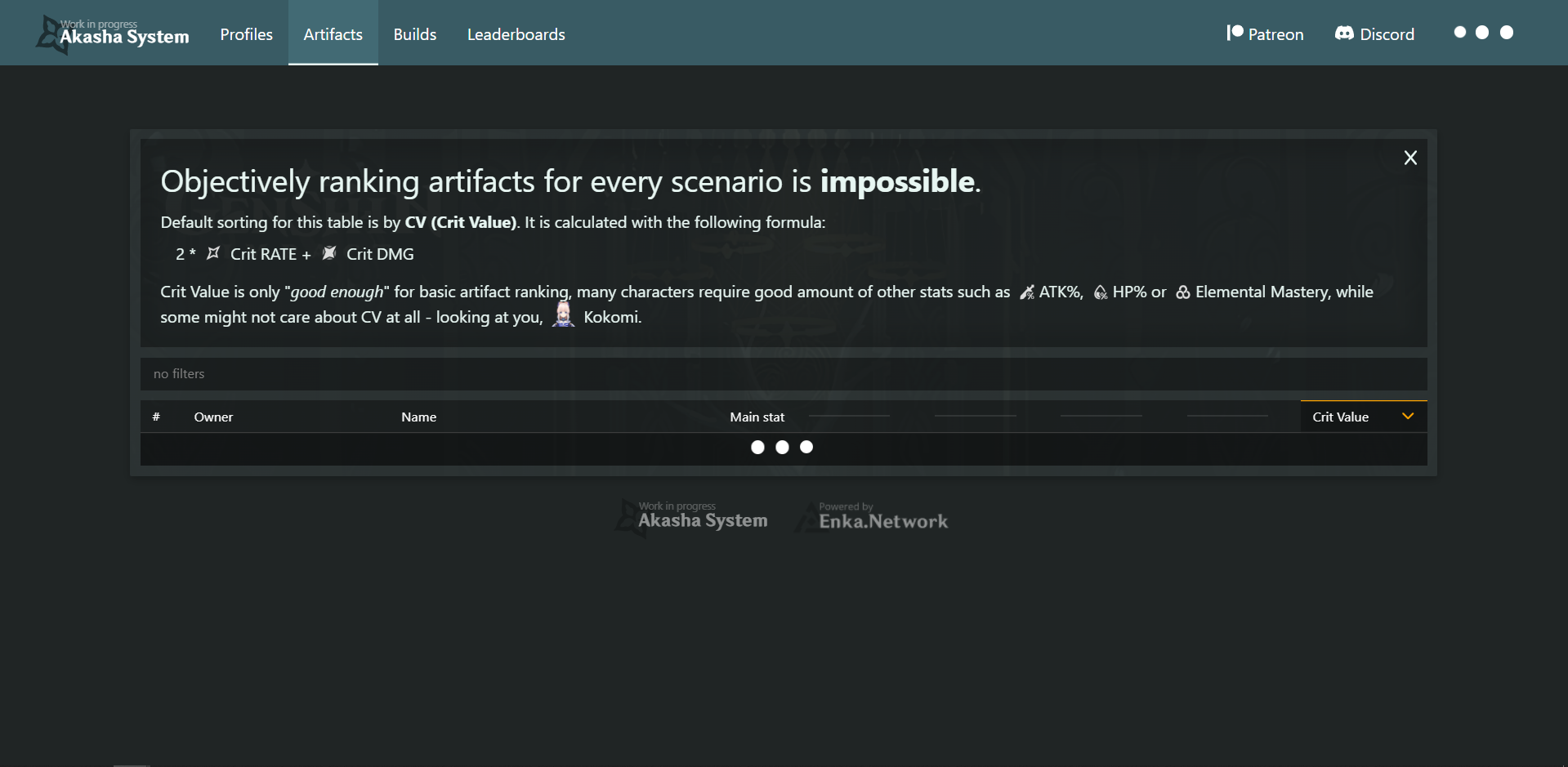Open the Patreon link

1275,34
